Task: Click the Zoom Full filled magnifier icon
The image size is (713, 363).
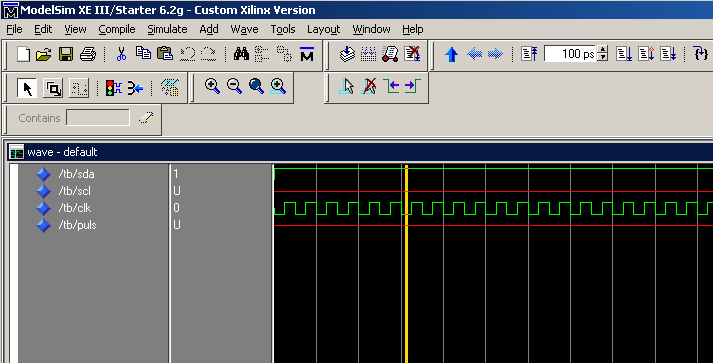Action: coord(256,86)
